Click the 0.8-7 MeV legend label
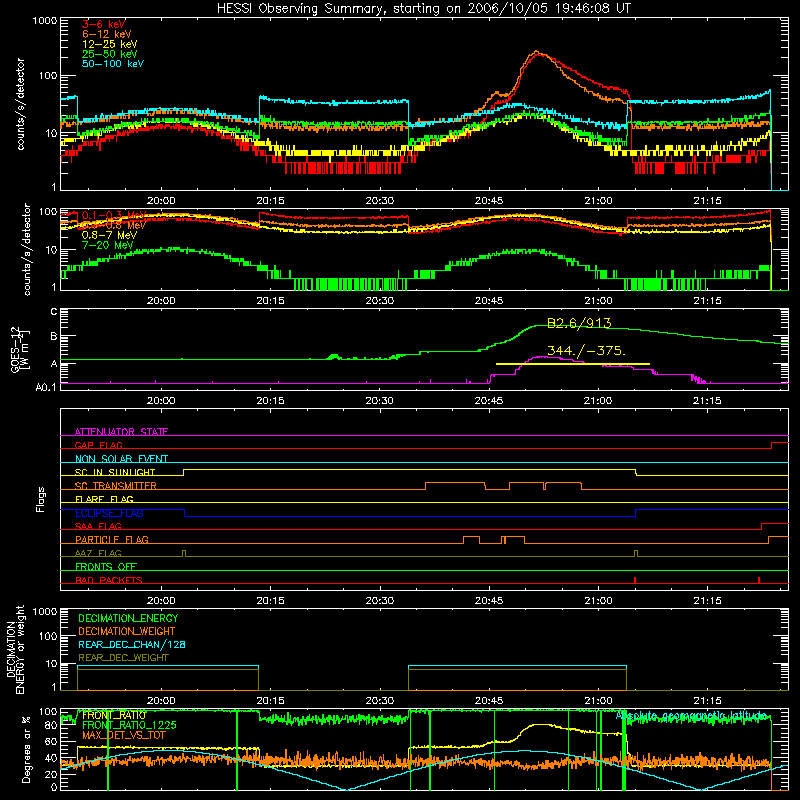800x800 pixels. point(109,235)
